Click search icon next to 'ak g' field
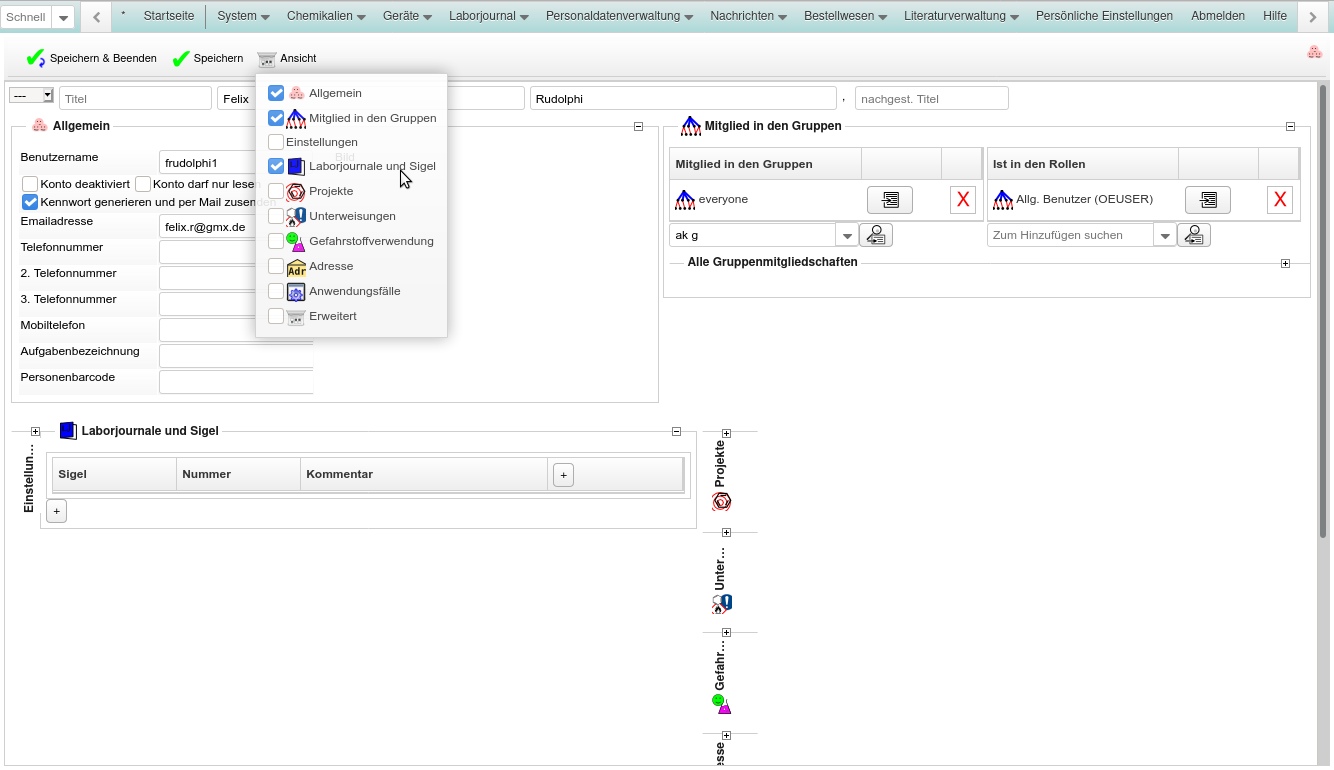This screenshot has height=770, width=1334. [x=876, y=235]
